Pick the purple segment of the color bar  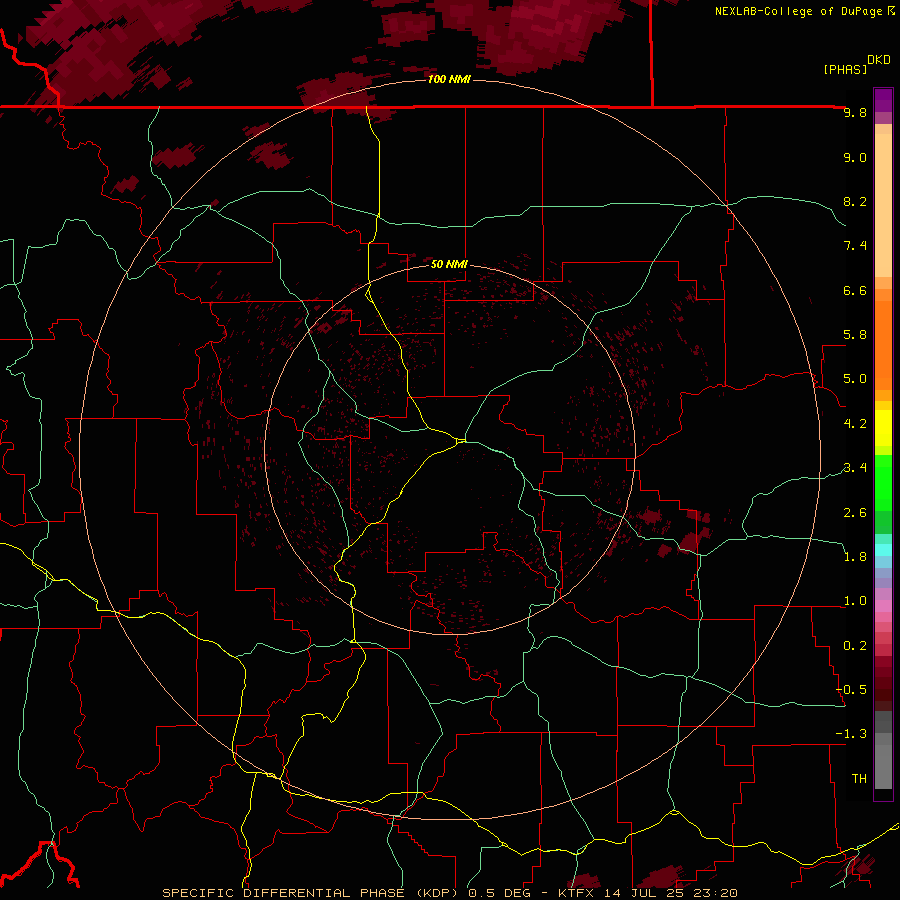coord(883,100)
